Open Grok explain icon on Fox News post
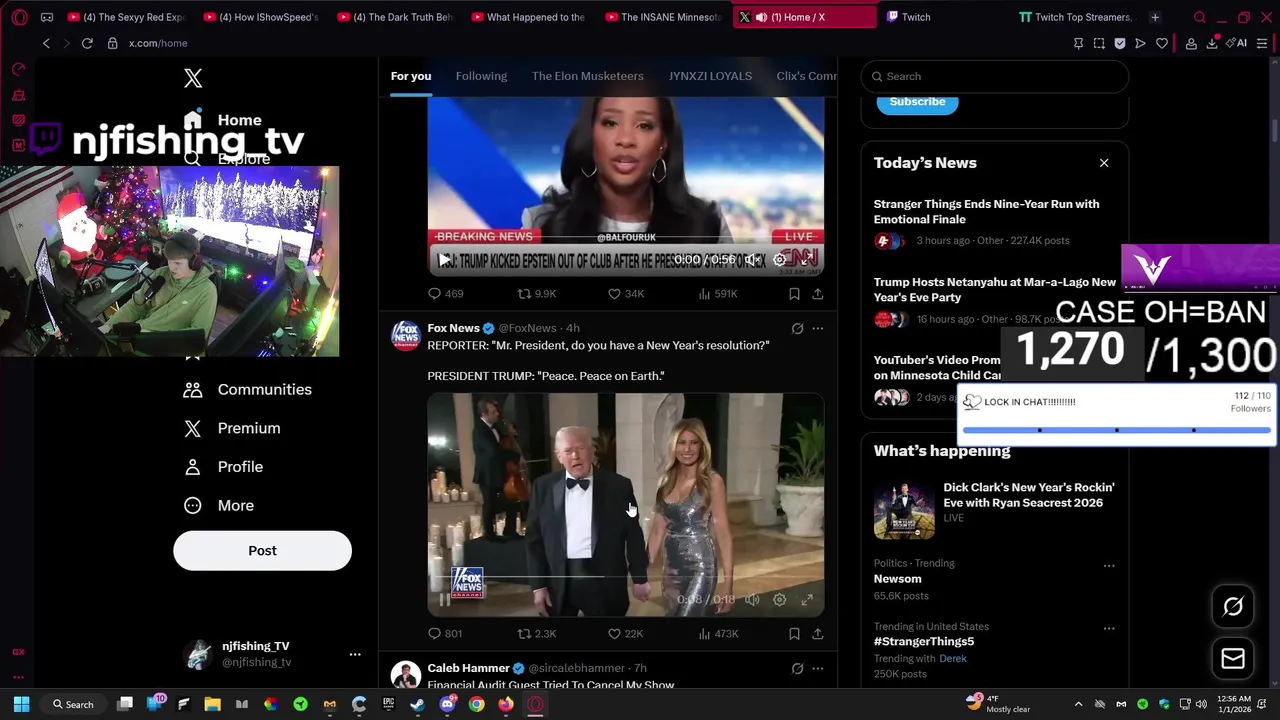The image size is (1280, 720). click(797, 328)
